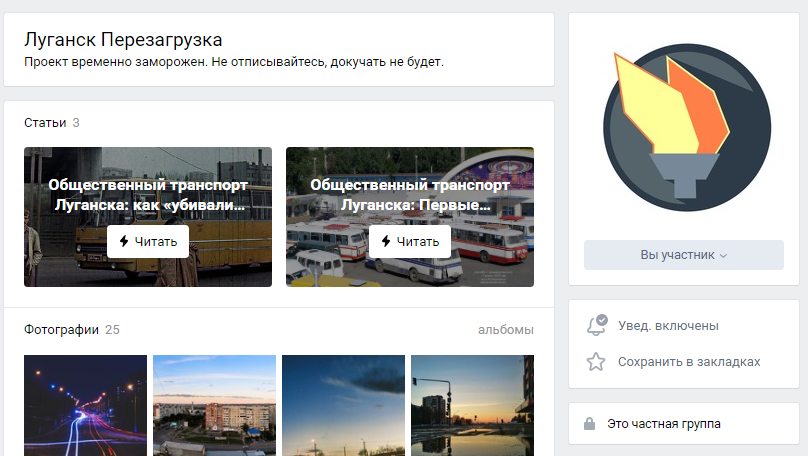Open the dark blue cloudy sky photo
This screenshot has width=808, height=456.
(x=343, y=406)
